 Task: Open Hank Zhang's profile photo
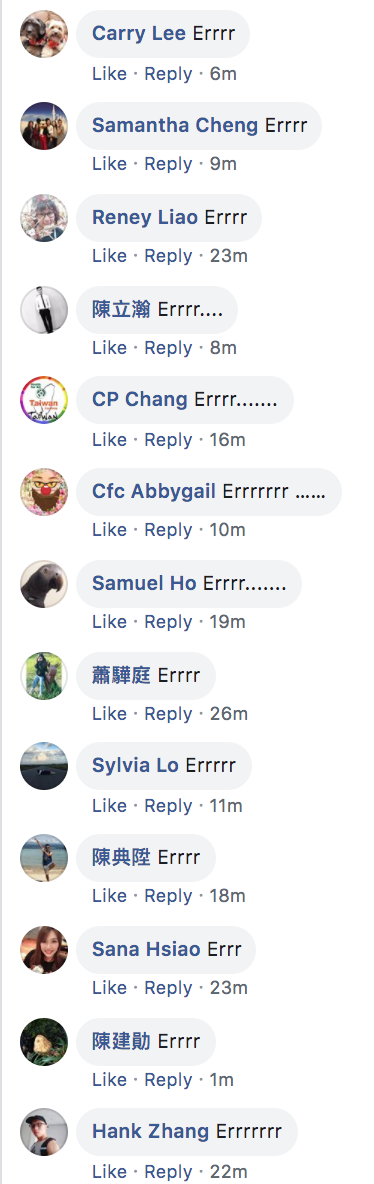pos(44,1133)
